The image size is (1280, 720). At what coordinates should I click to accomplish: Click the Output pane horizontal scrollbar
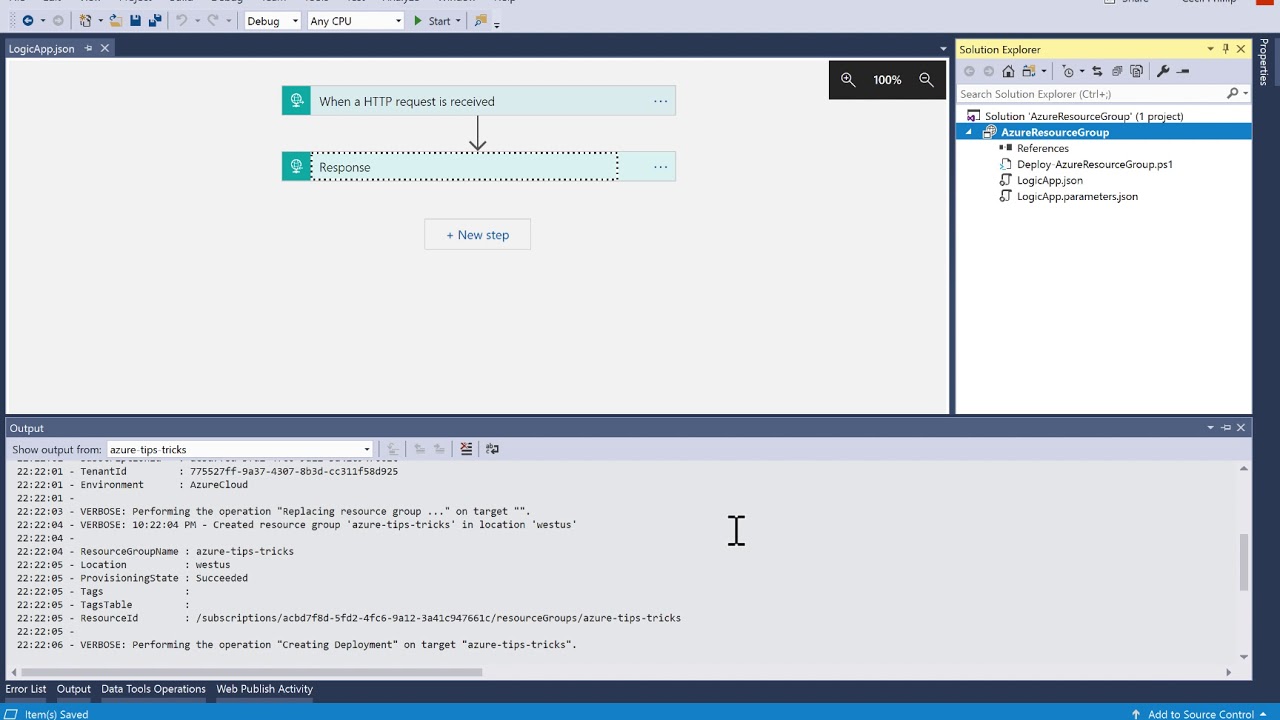(251, 672)
